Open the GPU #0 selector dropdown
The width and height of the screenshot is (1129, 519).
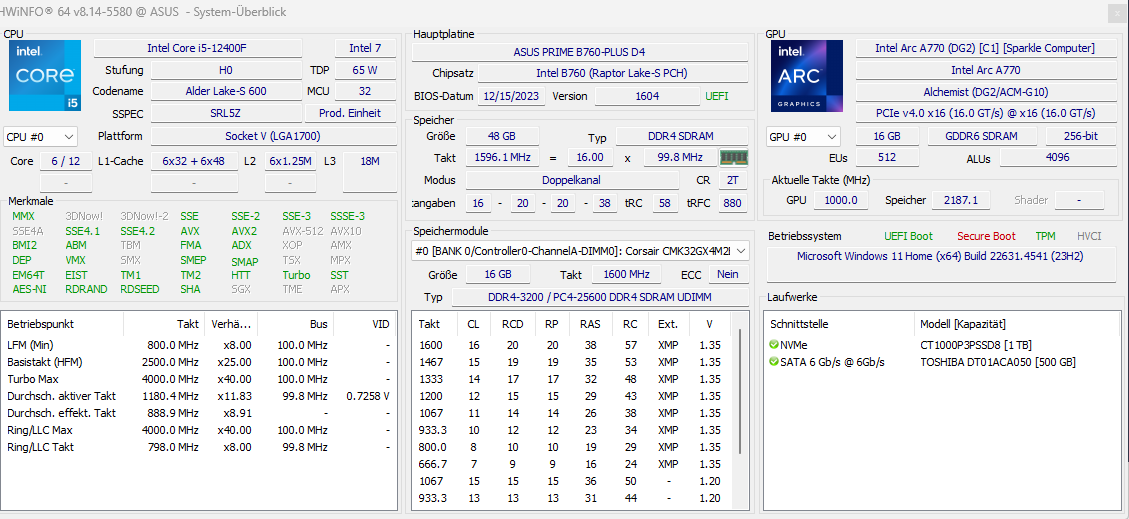coord(804,136)
